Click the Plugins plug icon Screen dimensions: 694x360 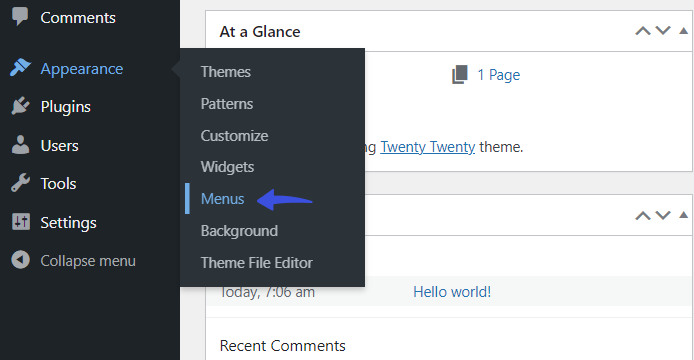coord(20,106)
